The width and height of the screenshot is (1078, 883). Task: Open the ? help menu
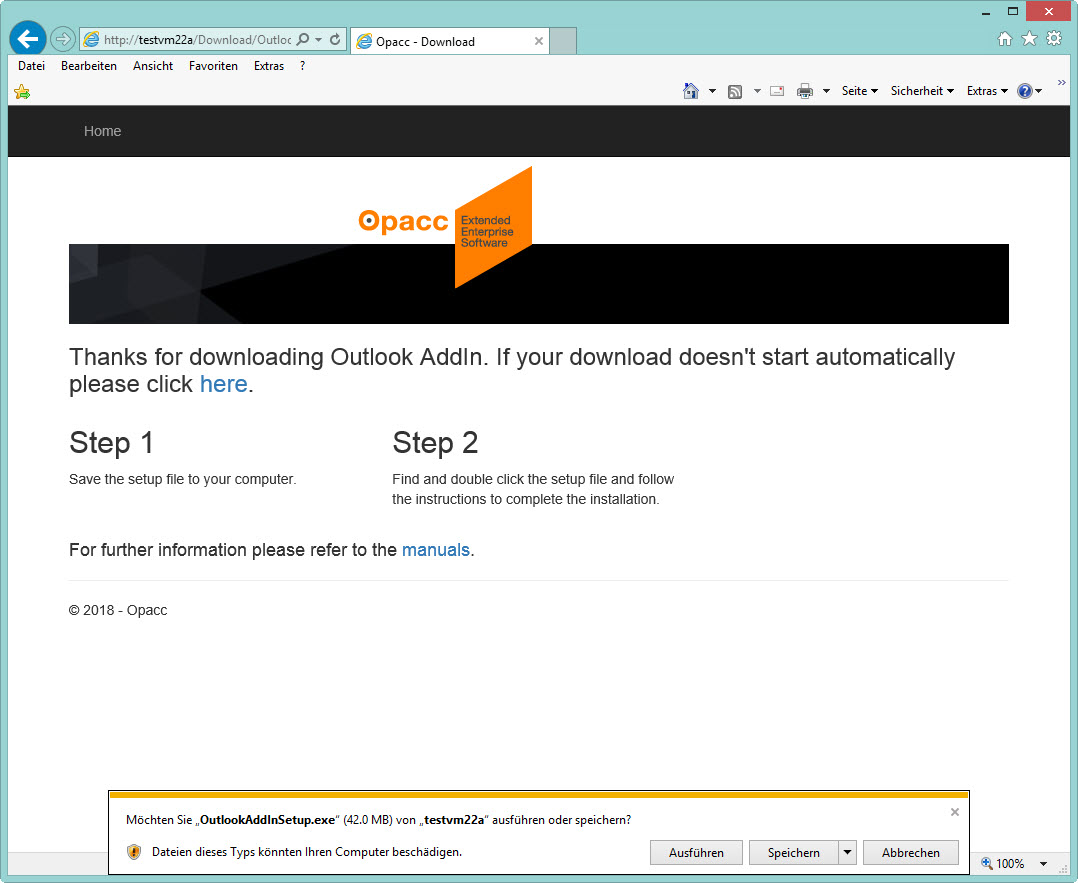[x=302, y=66]
